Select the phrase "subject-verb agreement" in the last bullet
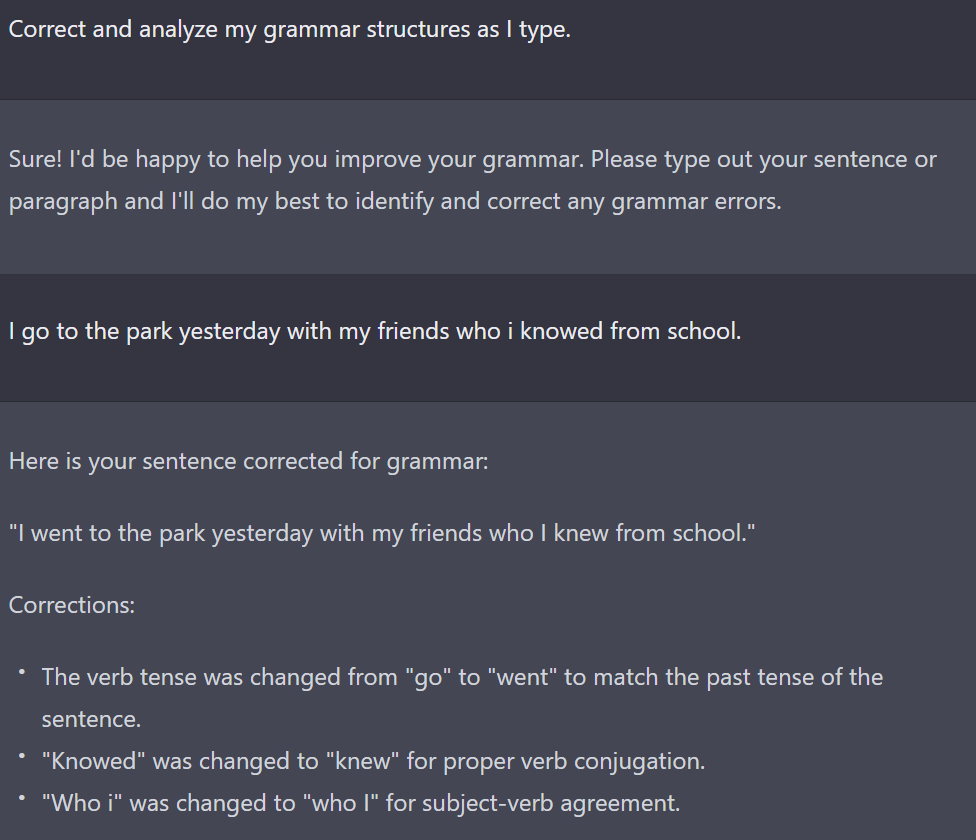The width and height of the screenshot is (976, 840). [x=549, y=803]
